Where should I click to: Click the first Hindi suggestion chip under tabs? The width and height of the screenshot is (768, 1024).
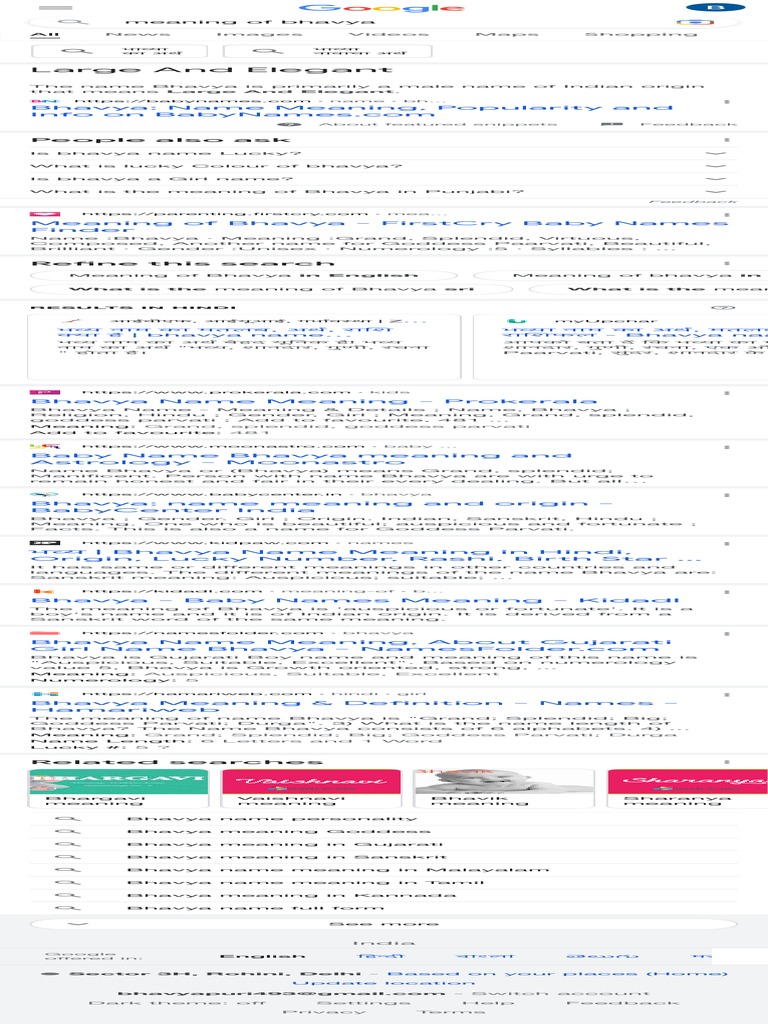point(120,51)
